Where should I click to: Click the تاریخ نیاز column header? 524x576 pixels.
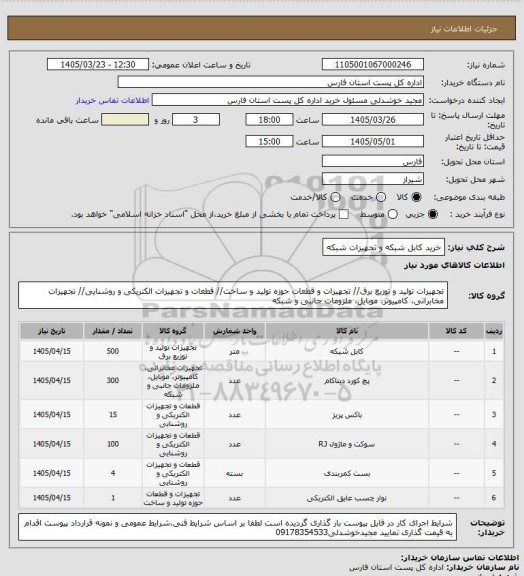pos(51,331)
